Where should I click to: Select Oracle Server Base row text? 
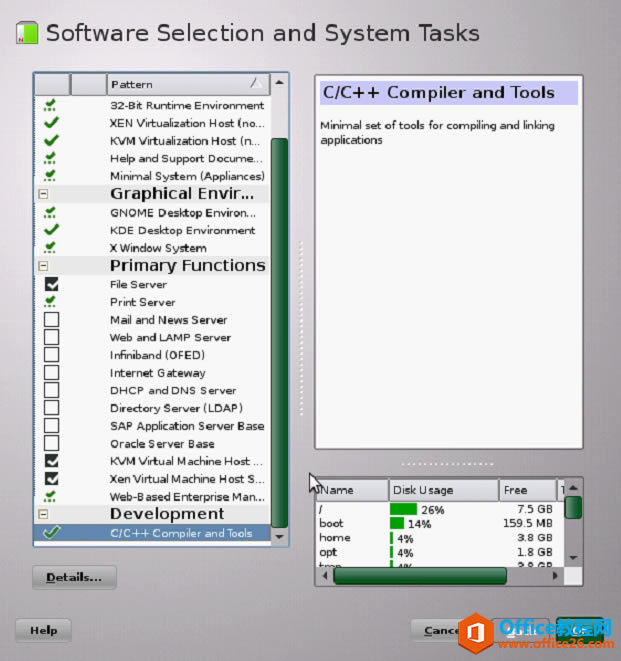click(x=162, y=444)
